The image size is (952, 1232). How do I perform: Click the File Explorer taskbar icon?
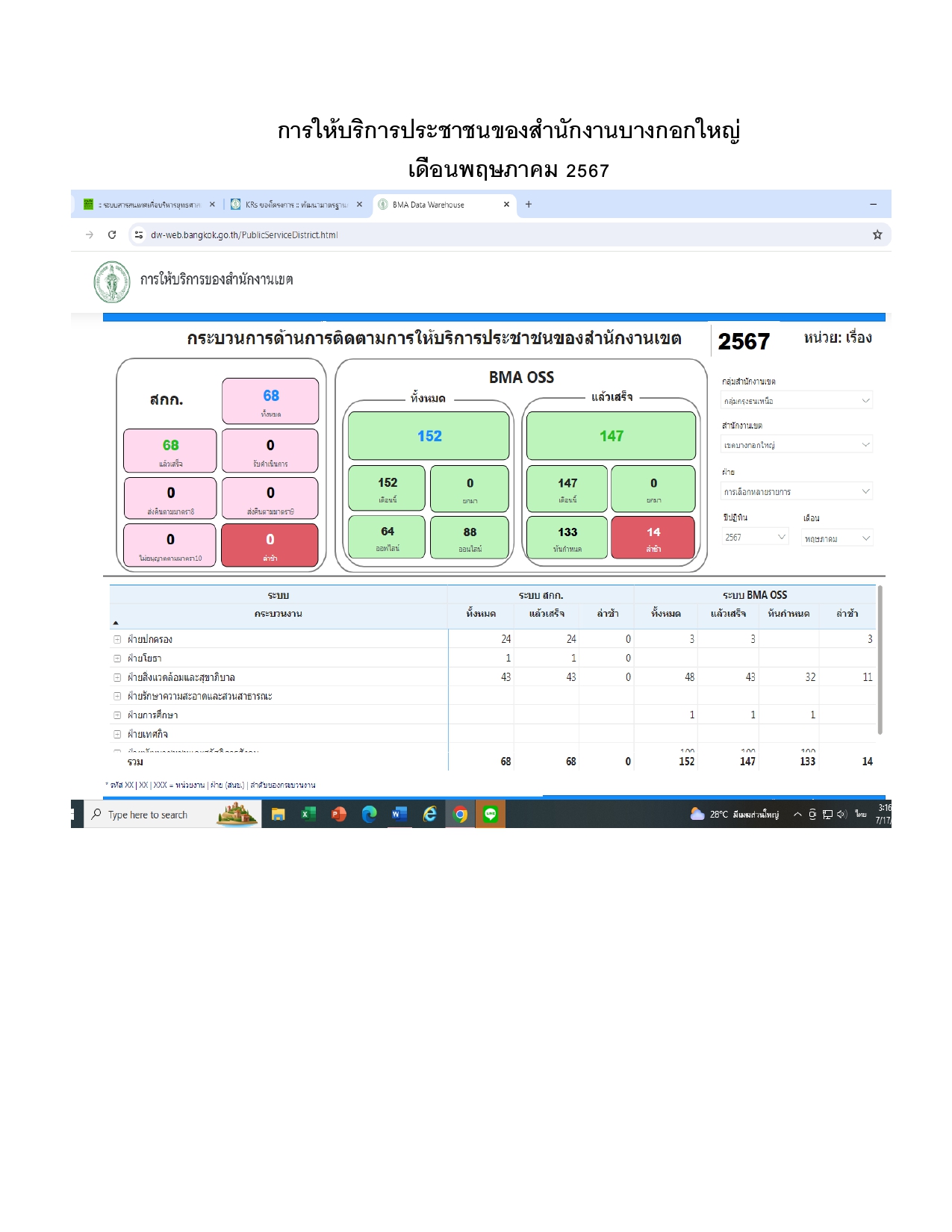coord(278,814)
